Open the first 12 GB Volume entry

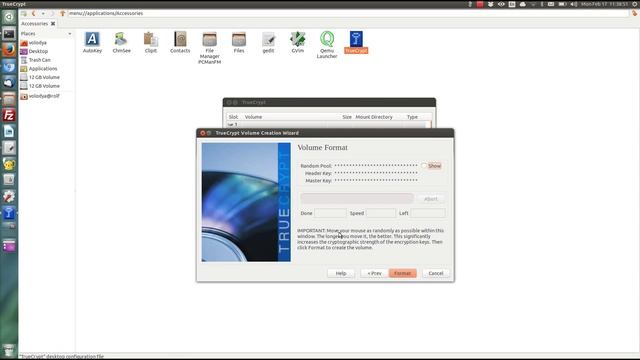(x=44, y=77)
